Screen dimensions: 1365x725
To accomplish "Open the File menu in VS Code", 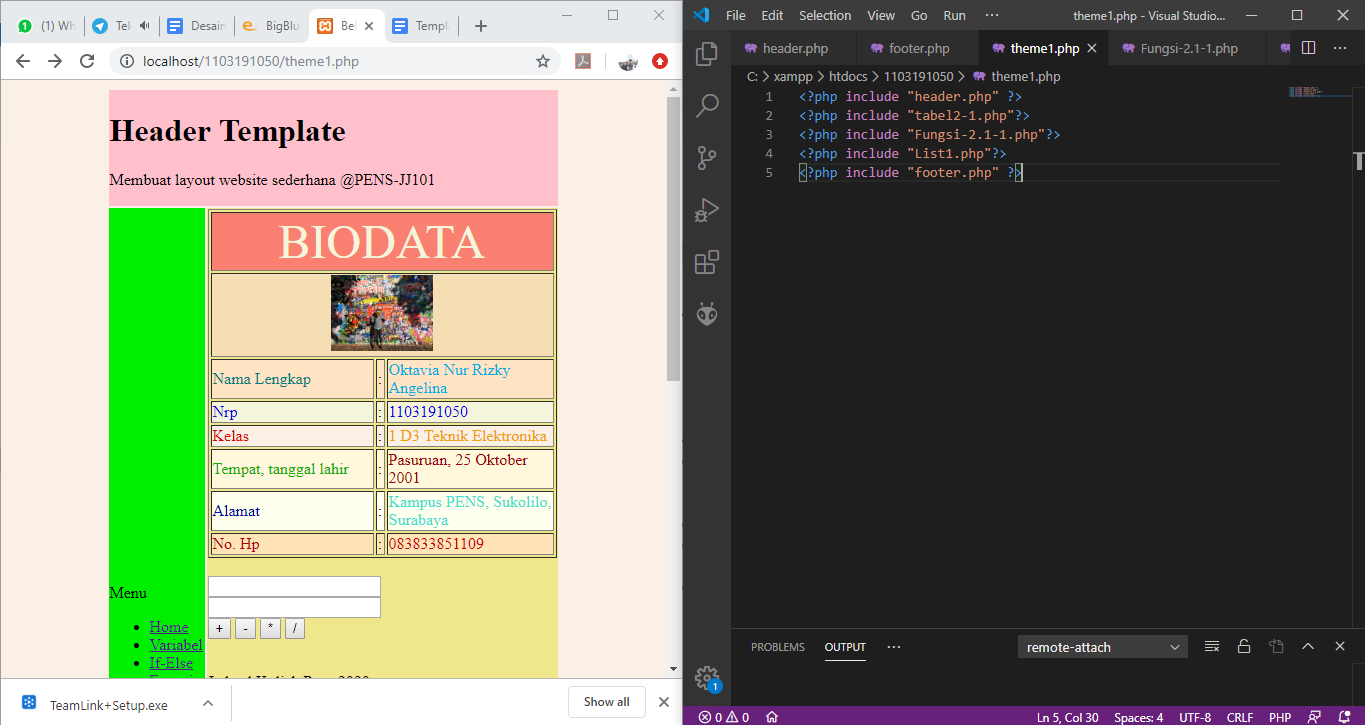I will 736,15.
